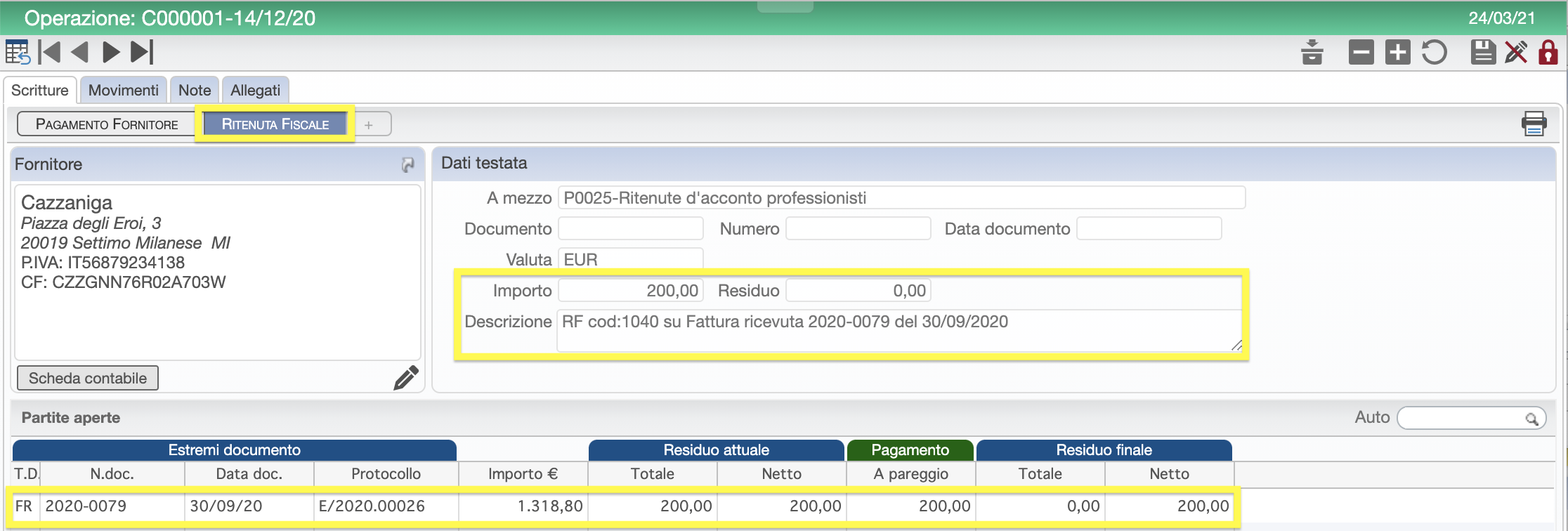Click the Importo € column header
This screenshot has height=531, width=1568.
click(523, 474)
